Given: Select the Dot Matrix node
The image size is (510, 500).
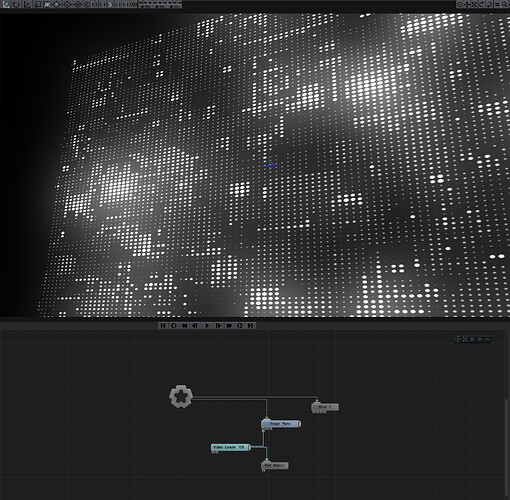Looking at the screenshot, I should coord(275,465).
